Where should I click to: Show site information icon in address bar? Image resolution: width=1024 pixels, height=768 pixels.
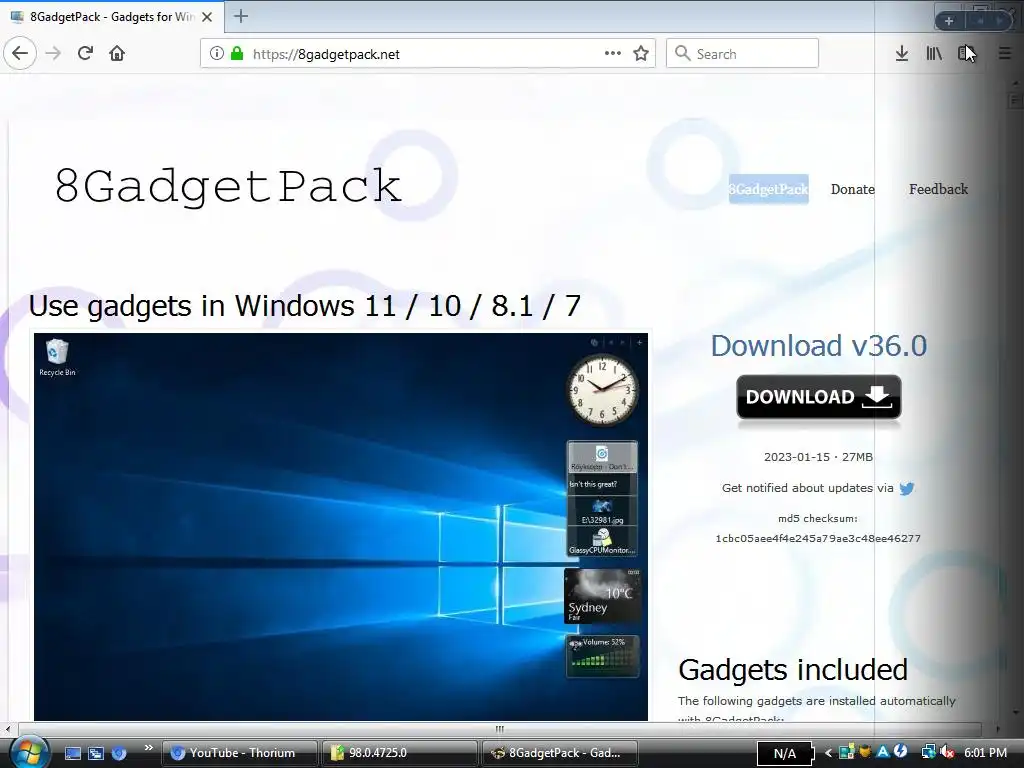pos(217,54)
